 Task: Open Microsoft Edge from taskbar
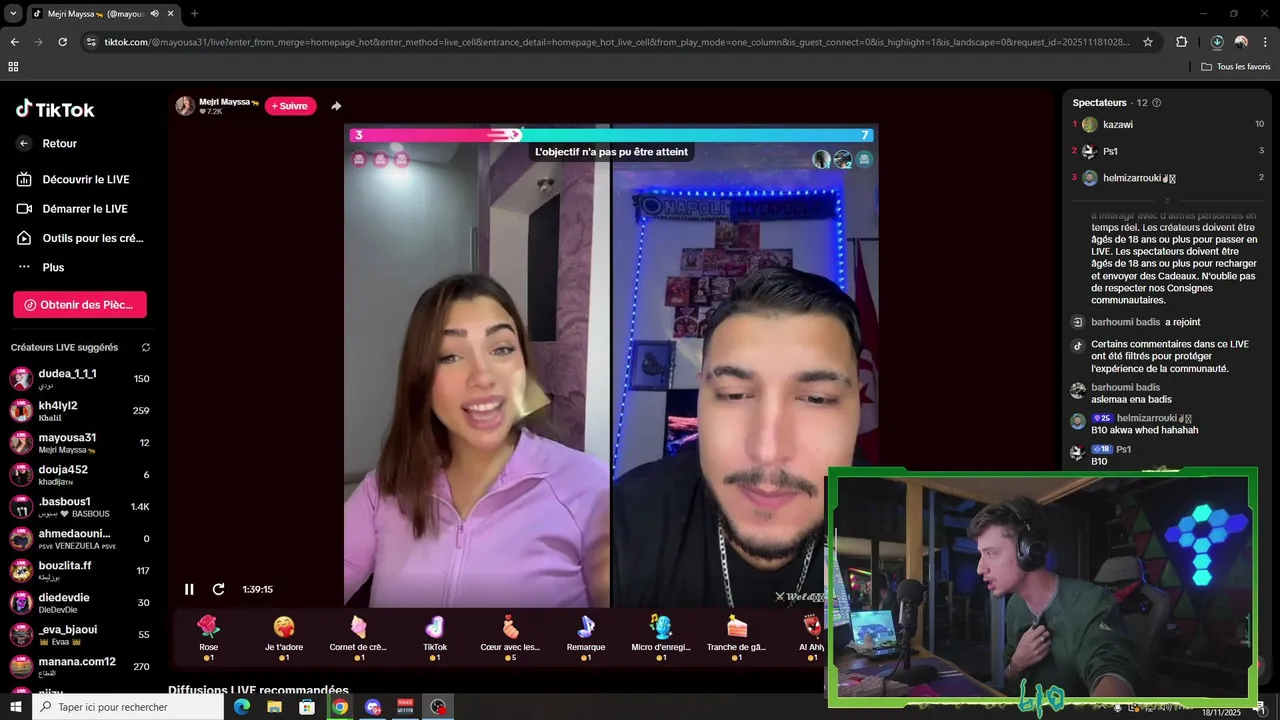click(242, 707)
